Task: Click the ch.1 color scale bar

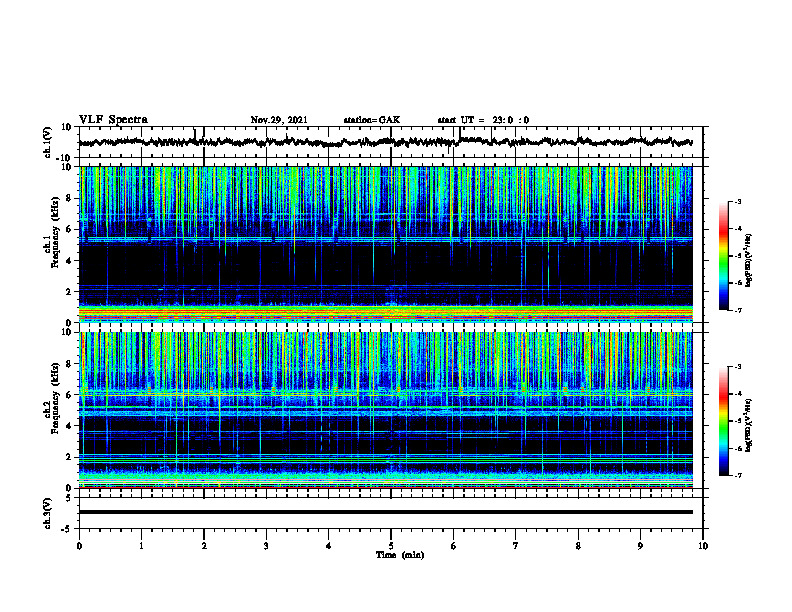Action: click(x=723, y=256)
